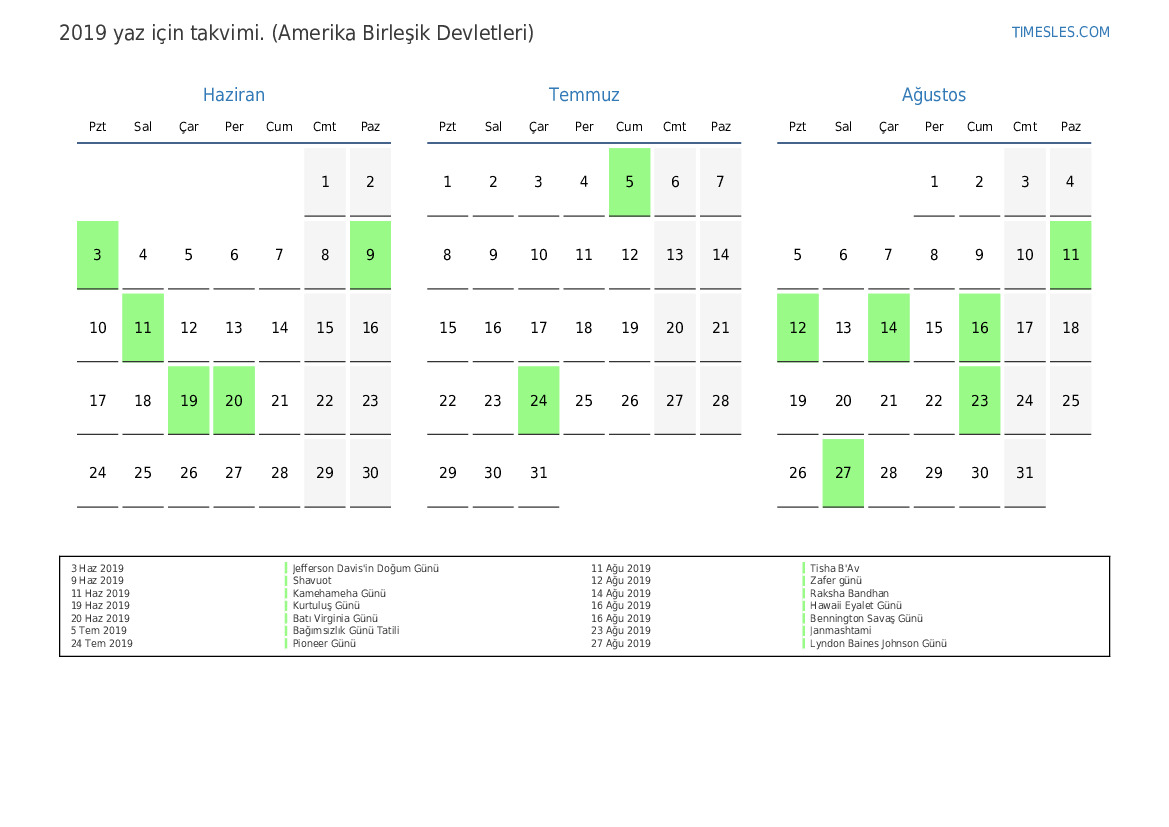
Task: Select 'Raksha Bandhan' holiday in legend
Action: 849,594
